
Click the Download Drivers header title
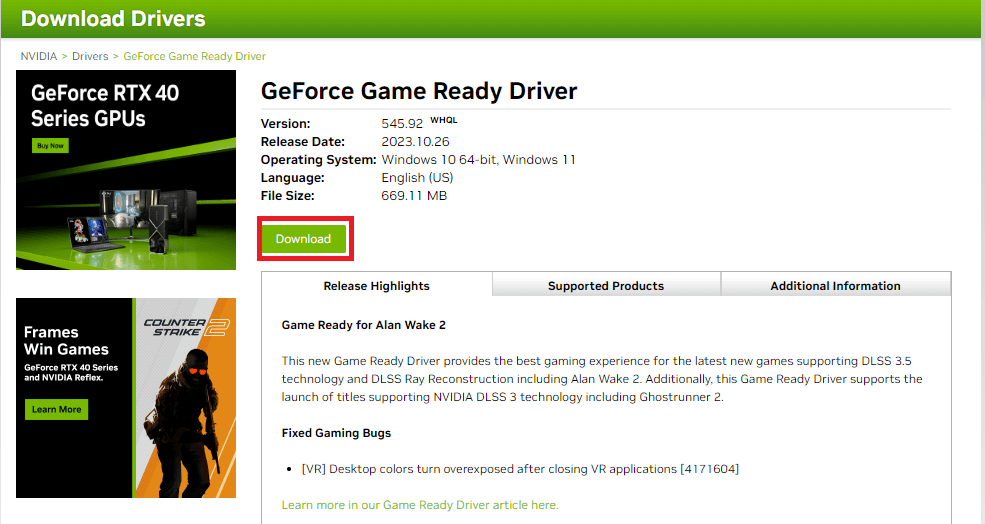[x=113, y=19]
